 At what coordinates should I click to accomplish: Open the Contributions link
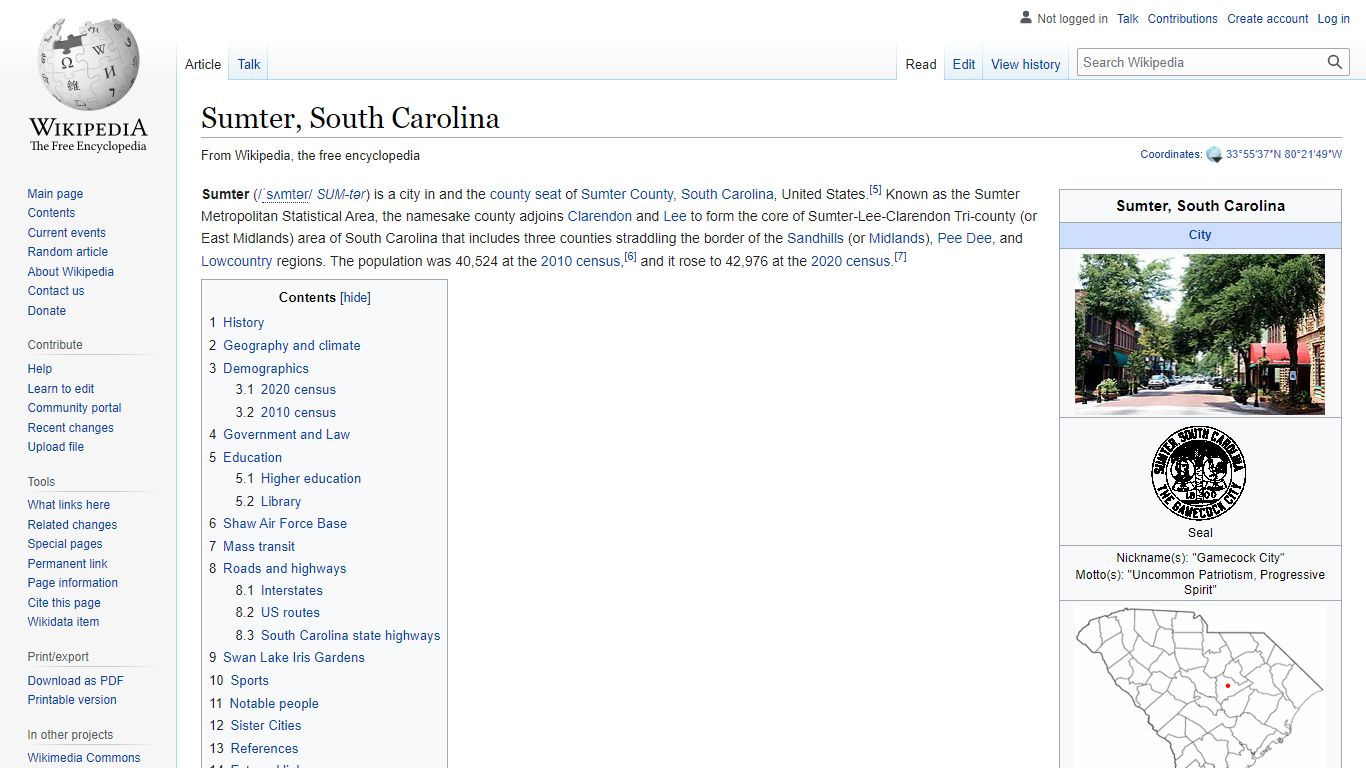1183,19
